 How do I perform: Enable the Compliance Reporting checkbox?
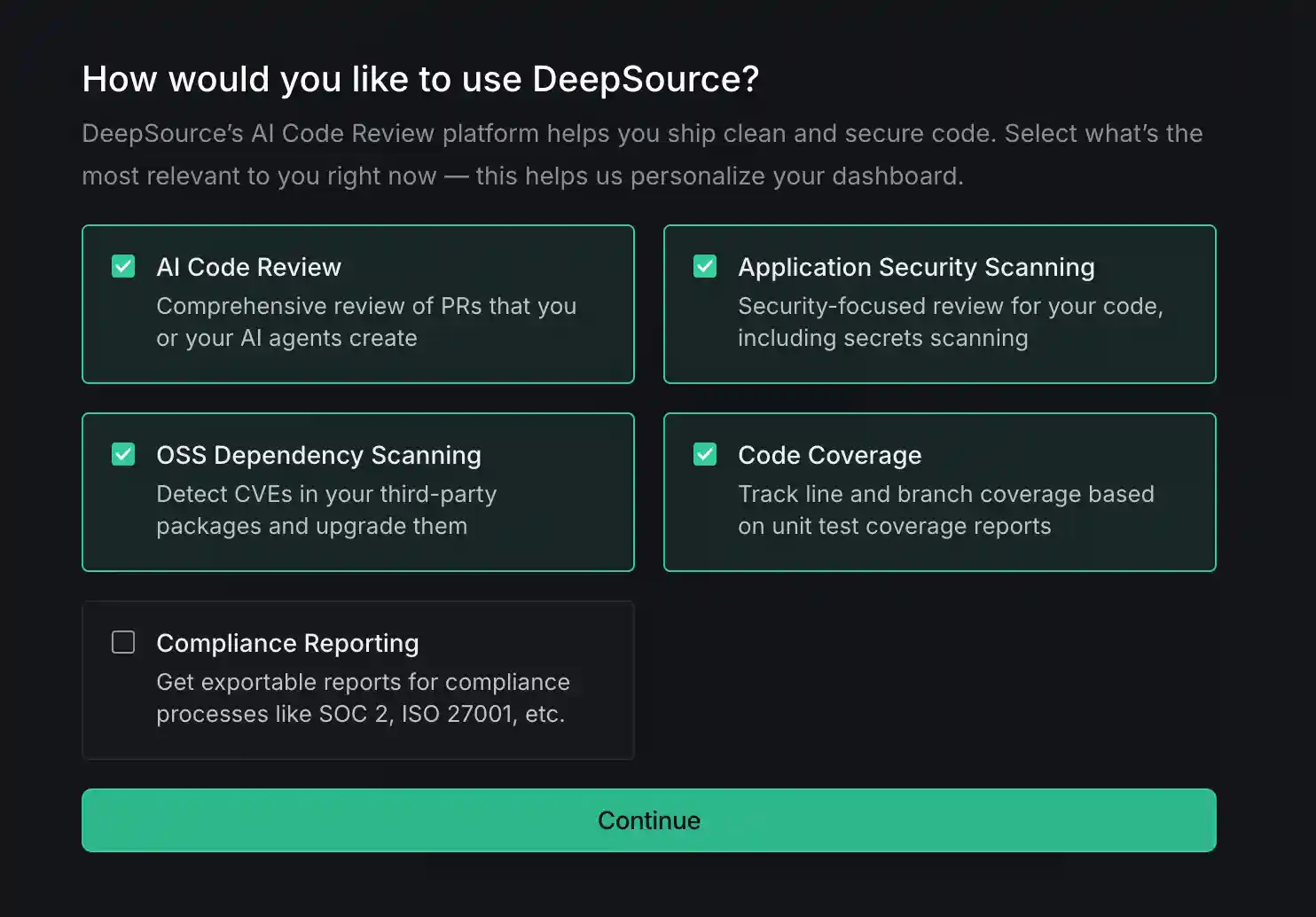(x=123, y=642)
